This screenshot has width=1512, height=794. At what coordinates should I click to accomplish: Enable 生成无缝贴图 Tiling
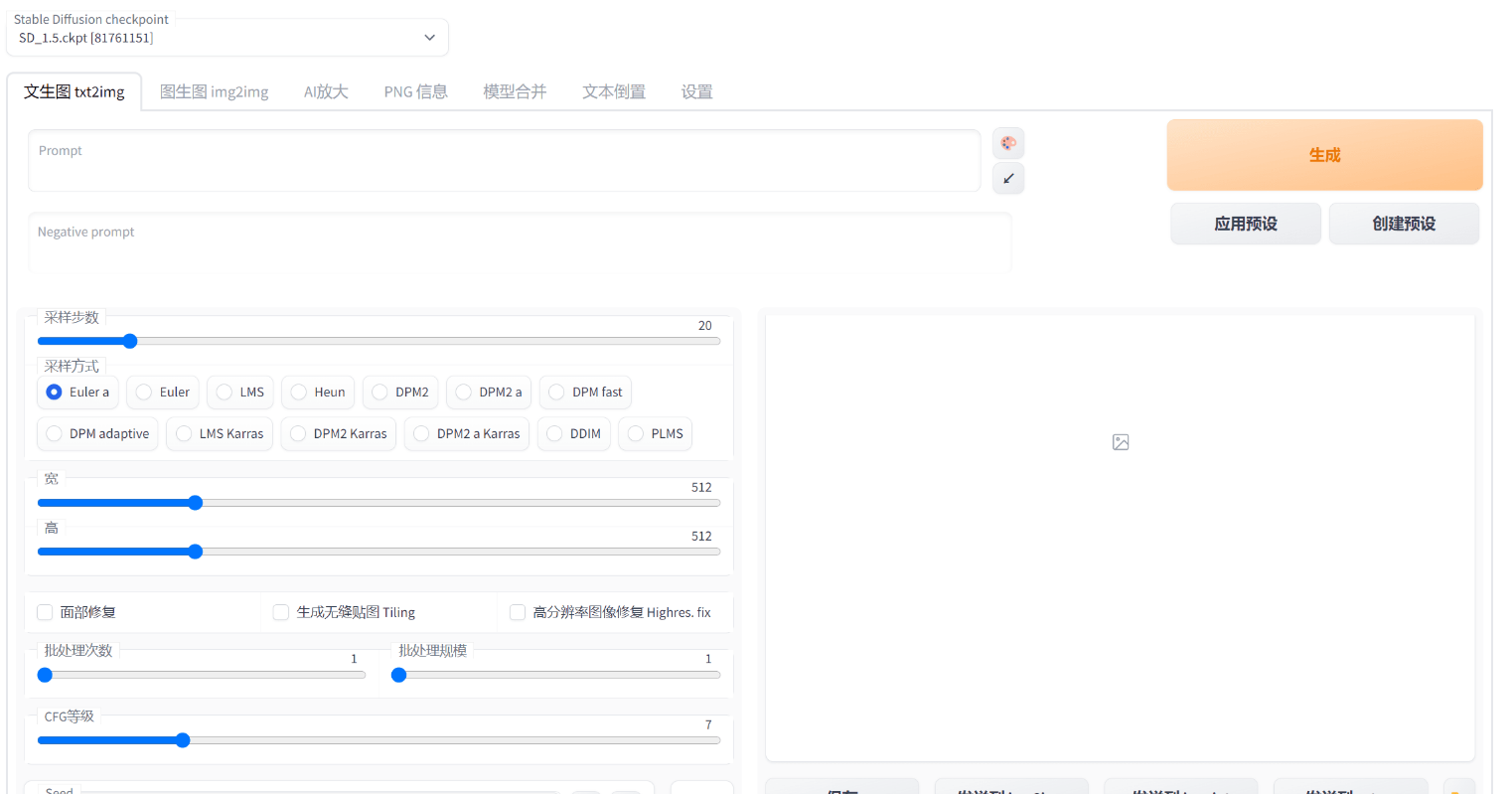(x=281, y=612)
